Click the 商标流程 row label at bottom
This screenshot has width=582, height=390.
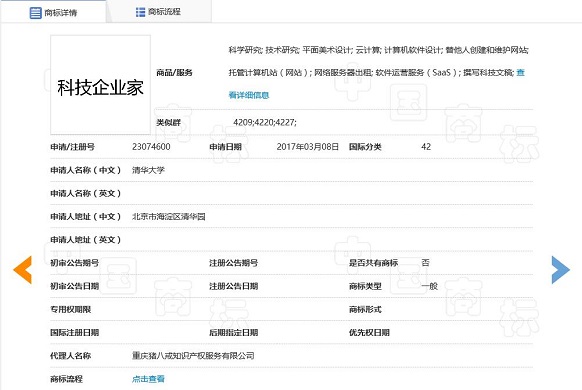(66, 379)
